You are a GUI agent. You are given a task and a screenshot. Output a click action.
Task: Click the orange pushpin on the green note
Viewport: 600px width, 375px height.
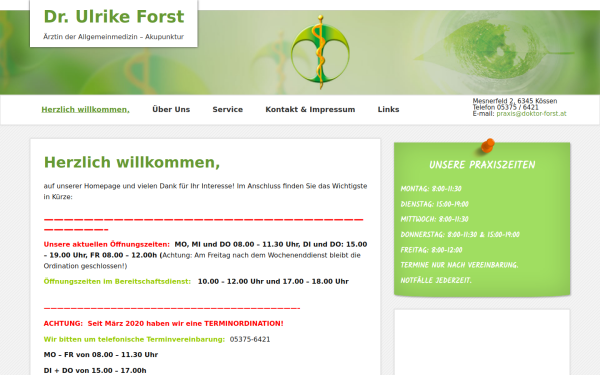[x=488, y=145]
